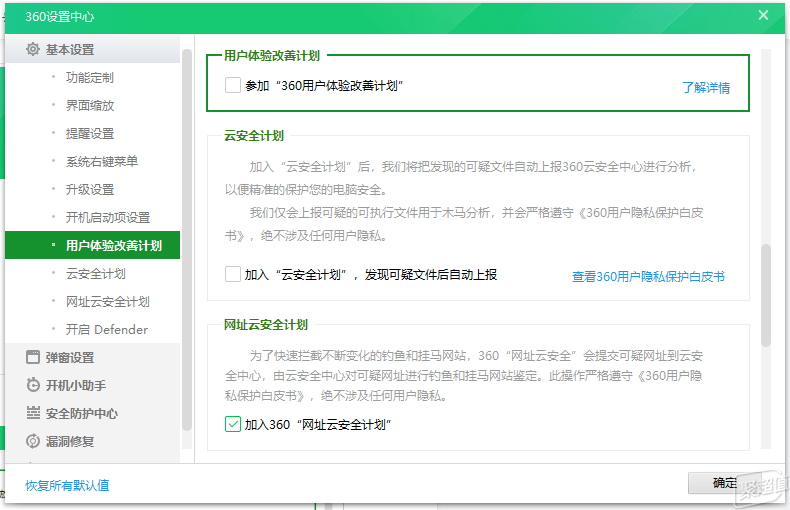Viewport: 790px width, 510px height.
Task: Open 查看360用户隐私保护白皮书 link
Action: 648,276
